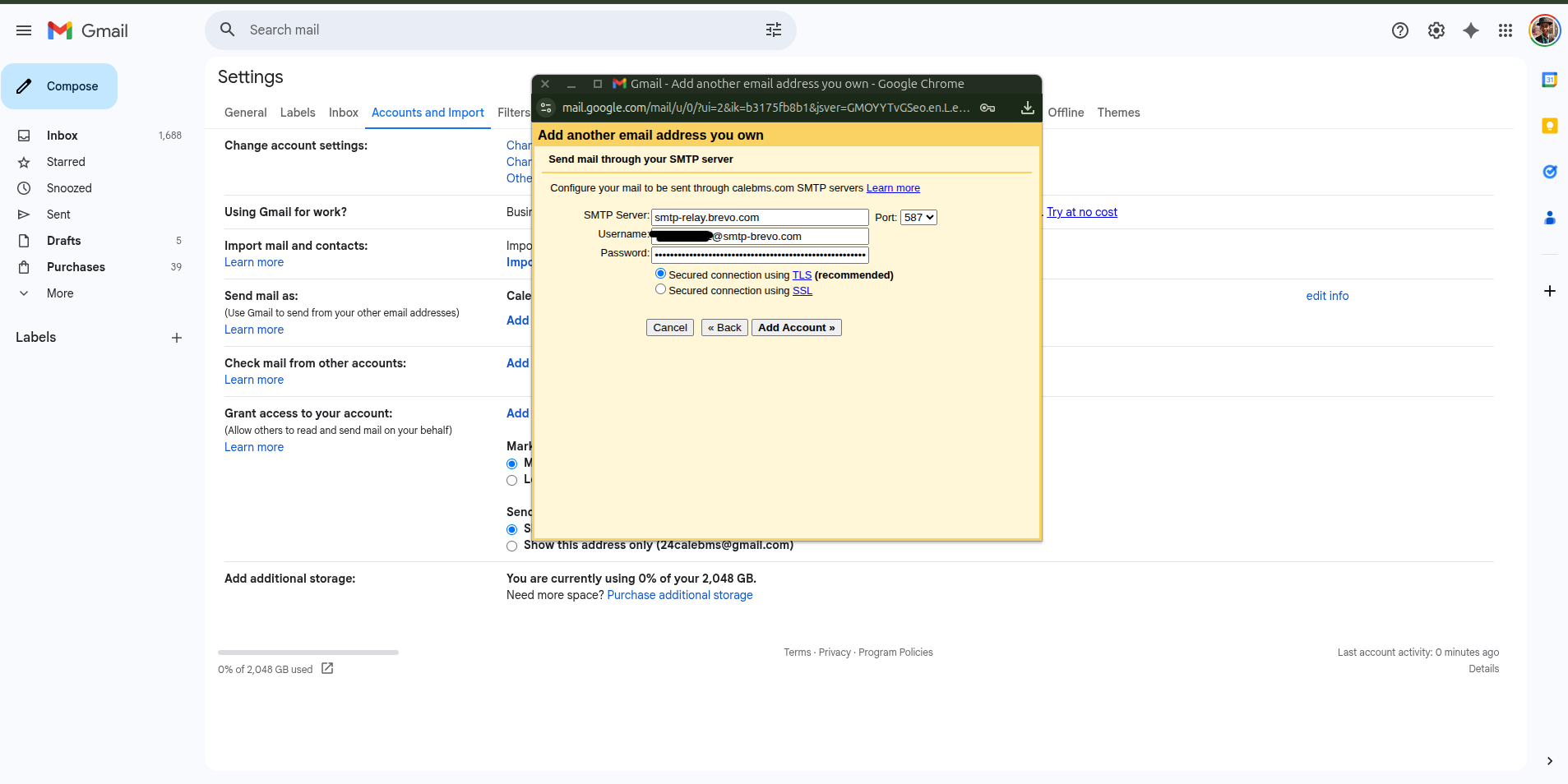The height and width of the screenshot is (784, 1568).
Task: Open the search options filter icon
Action: [774, 30]
